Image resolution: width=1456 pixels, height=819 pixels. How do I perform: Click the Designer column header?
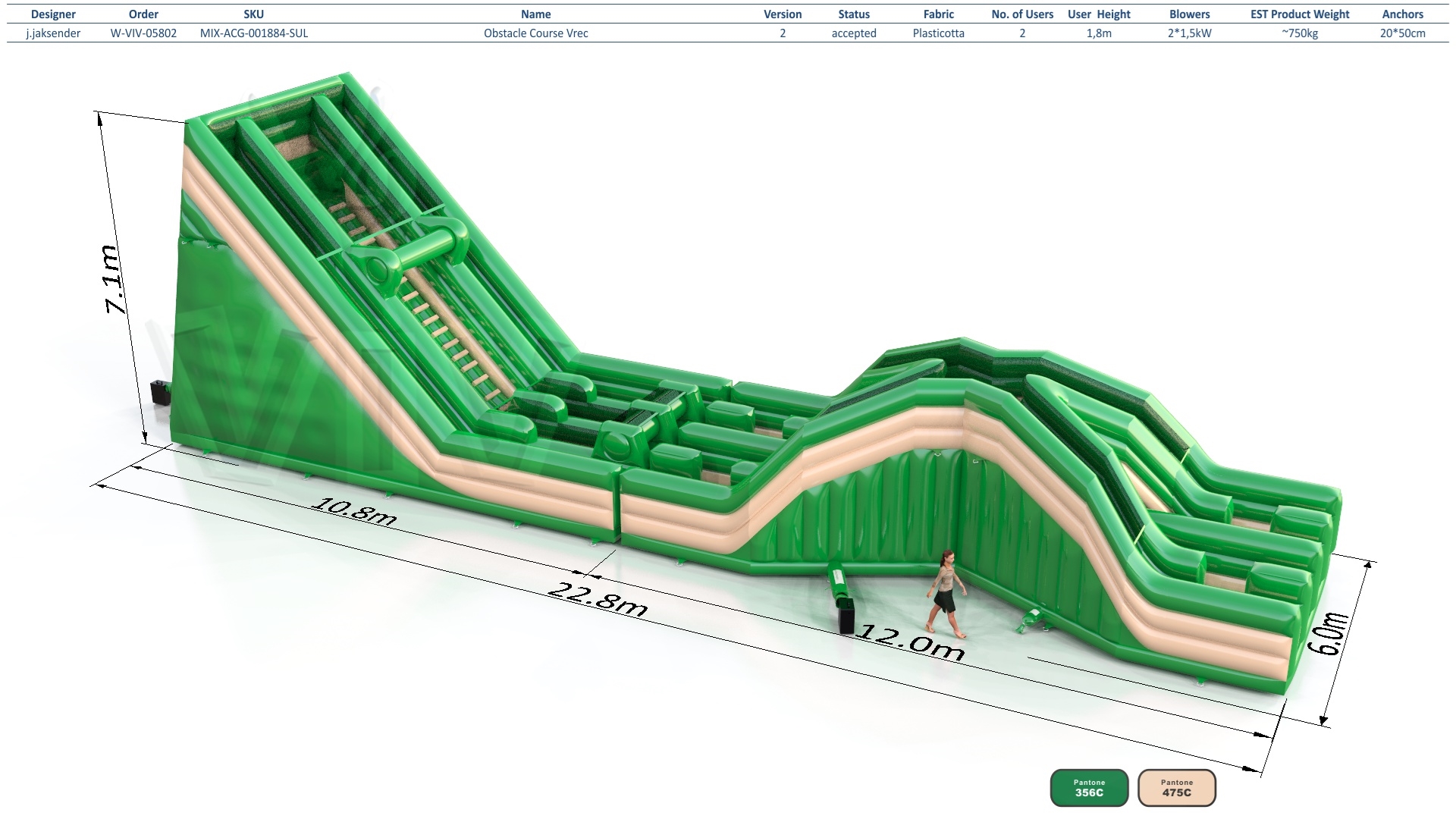point(53,14)
